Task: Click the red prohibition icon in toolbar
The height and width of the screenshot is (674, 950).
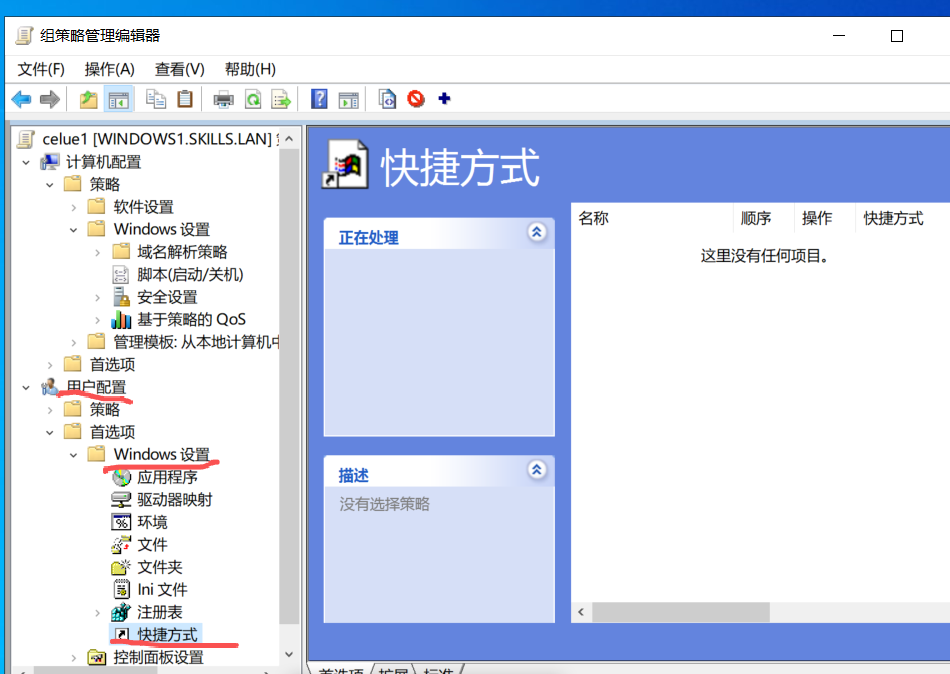Action: click(415, 99)
